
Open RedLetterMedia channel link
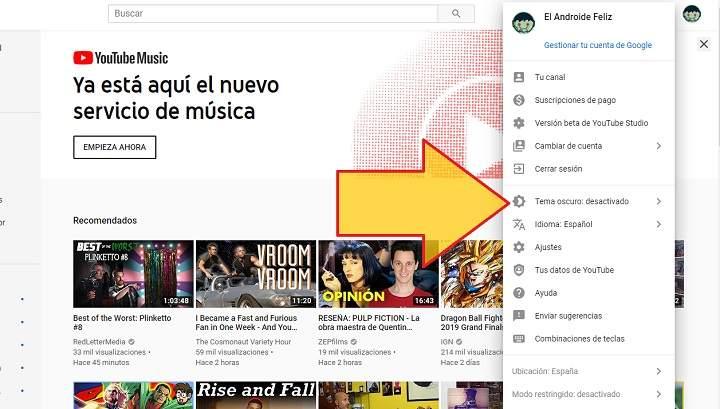tap(99, 342)
